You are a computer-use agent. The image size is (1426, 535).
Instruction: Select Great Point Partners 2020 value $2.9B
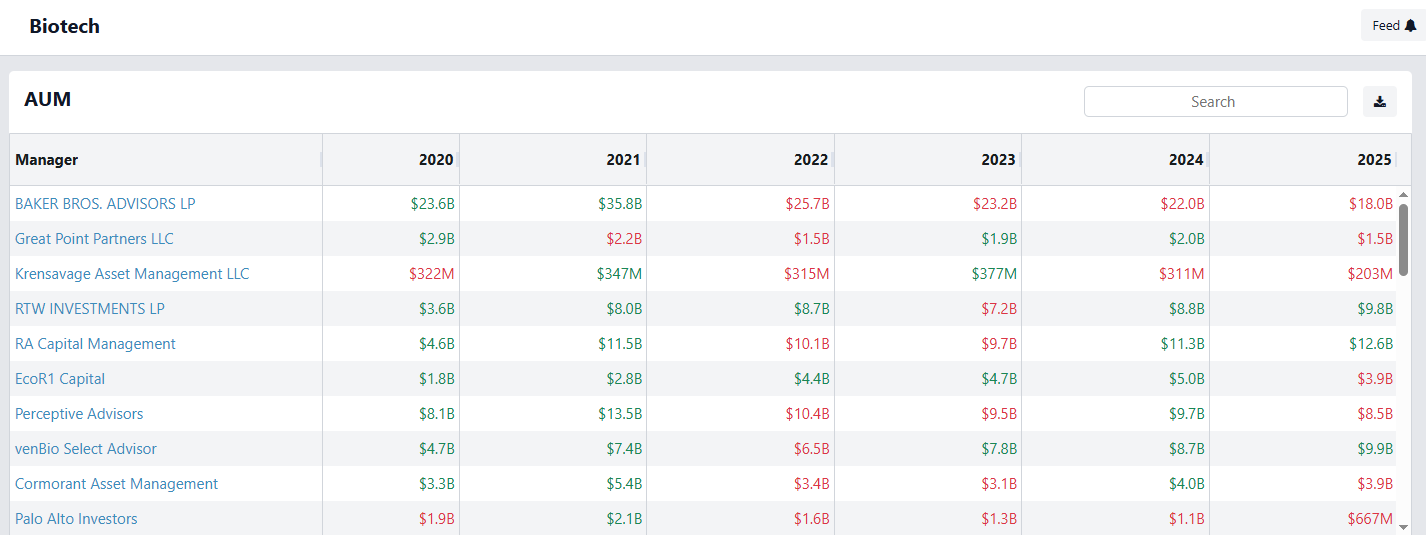coord(437,238)
